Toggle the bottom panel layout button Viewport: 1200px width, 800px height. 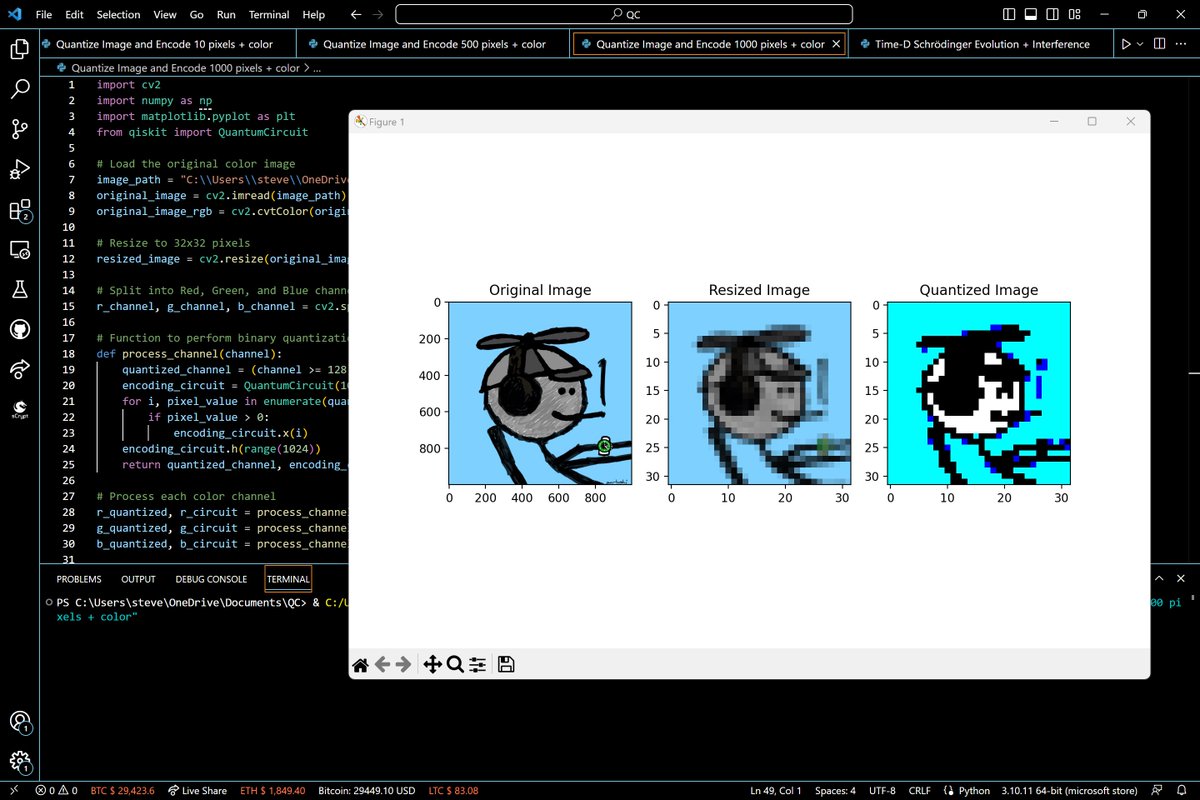(1030, 15)
